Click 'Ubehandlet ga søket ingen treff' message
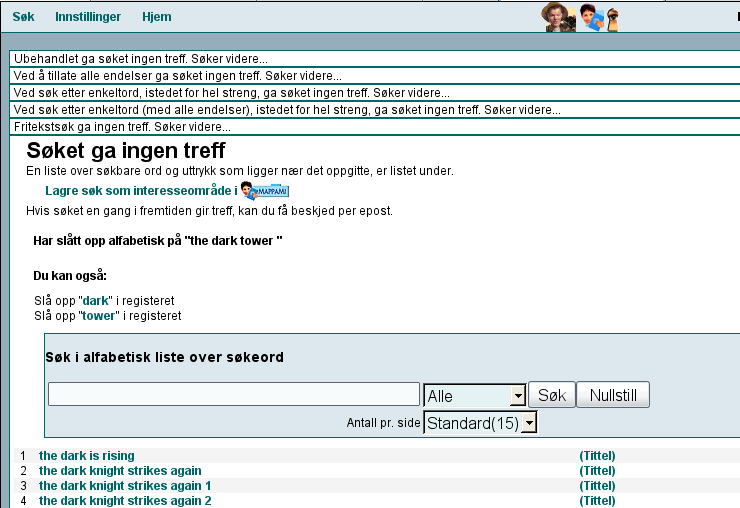 [375, 59]
